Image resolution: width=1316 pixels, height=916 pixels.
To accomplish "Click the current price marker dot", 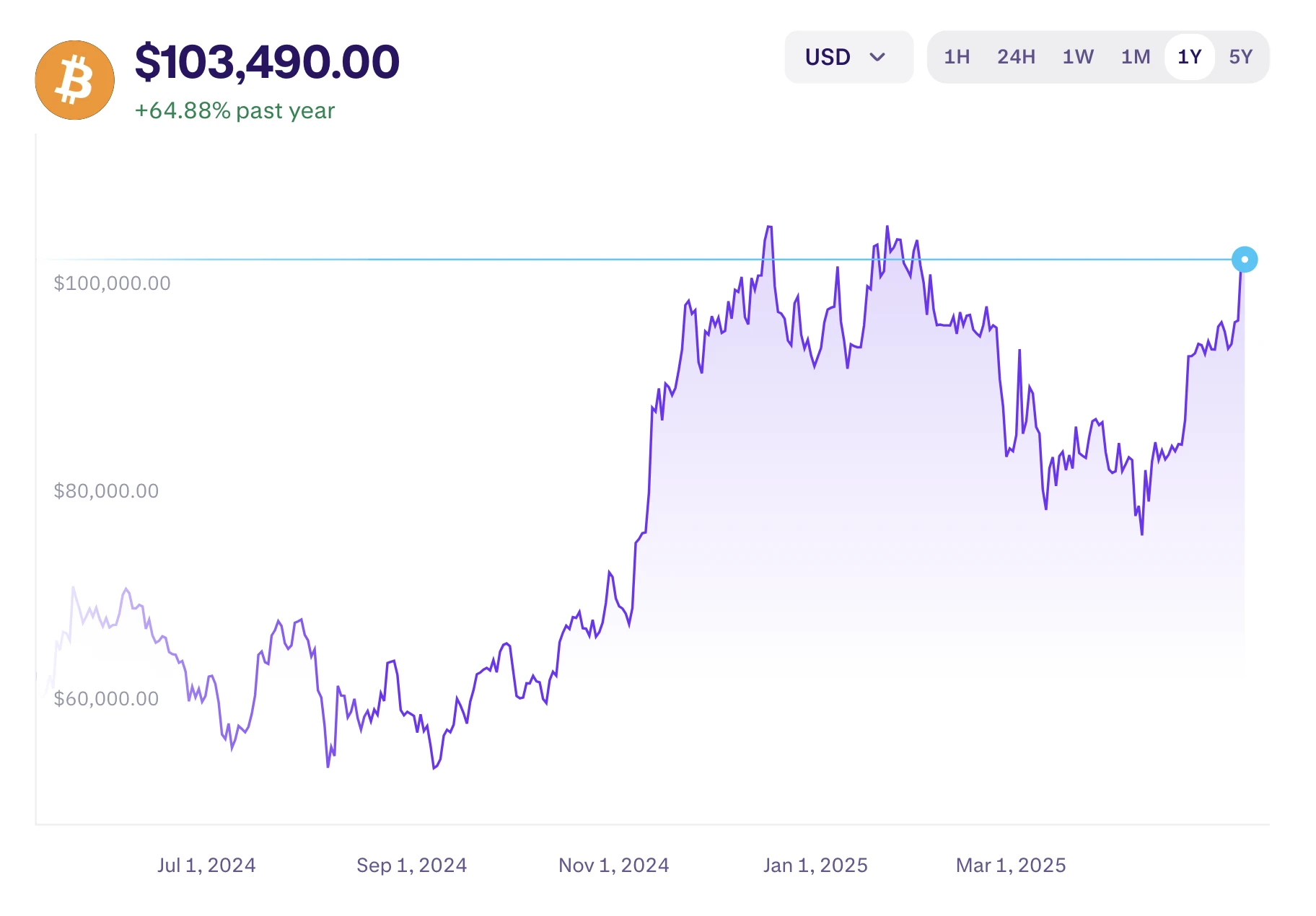I will [x=1245, y=260].
